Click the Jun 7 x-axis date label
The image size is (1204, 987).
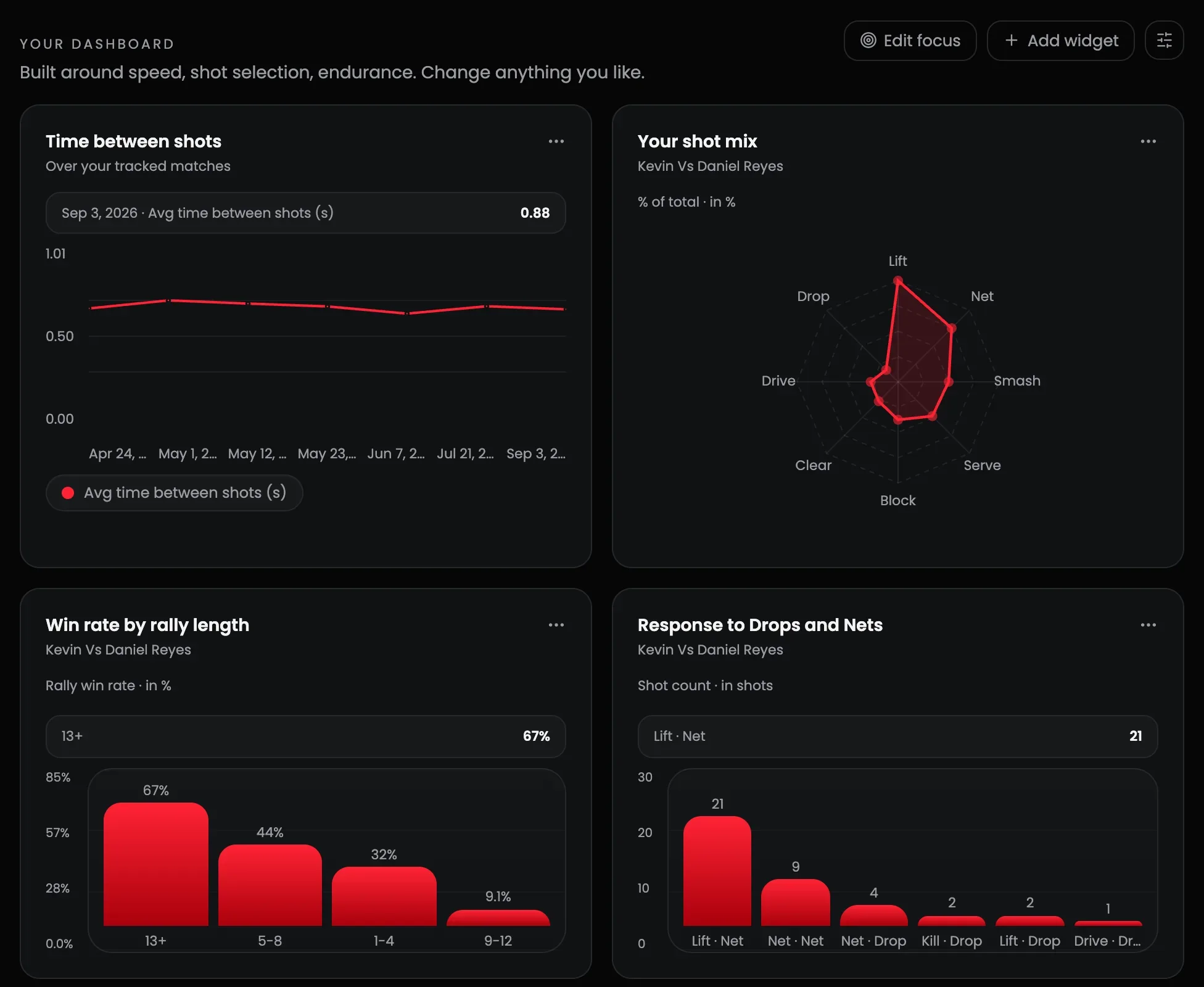click(396, 453)
